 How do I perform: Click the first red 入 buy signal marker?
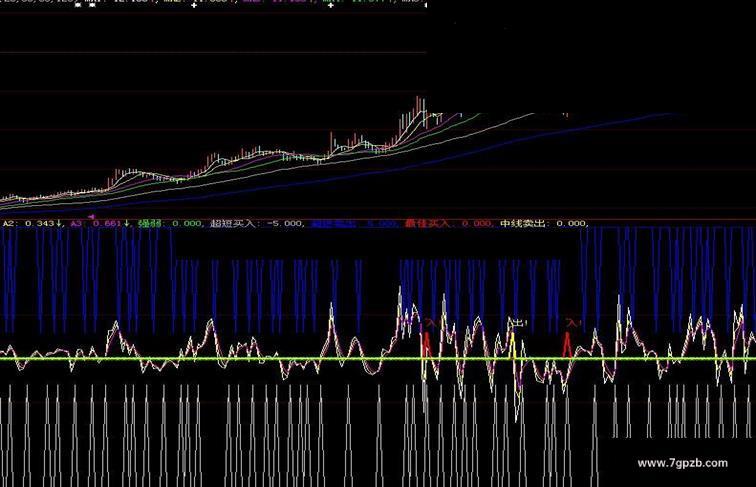[x=429, y=323]
